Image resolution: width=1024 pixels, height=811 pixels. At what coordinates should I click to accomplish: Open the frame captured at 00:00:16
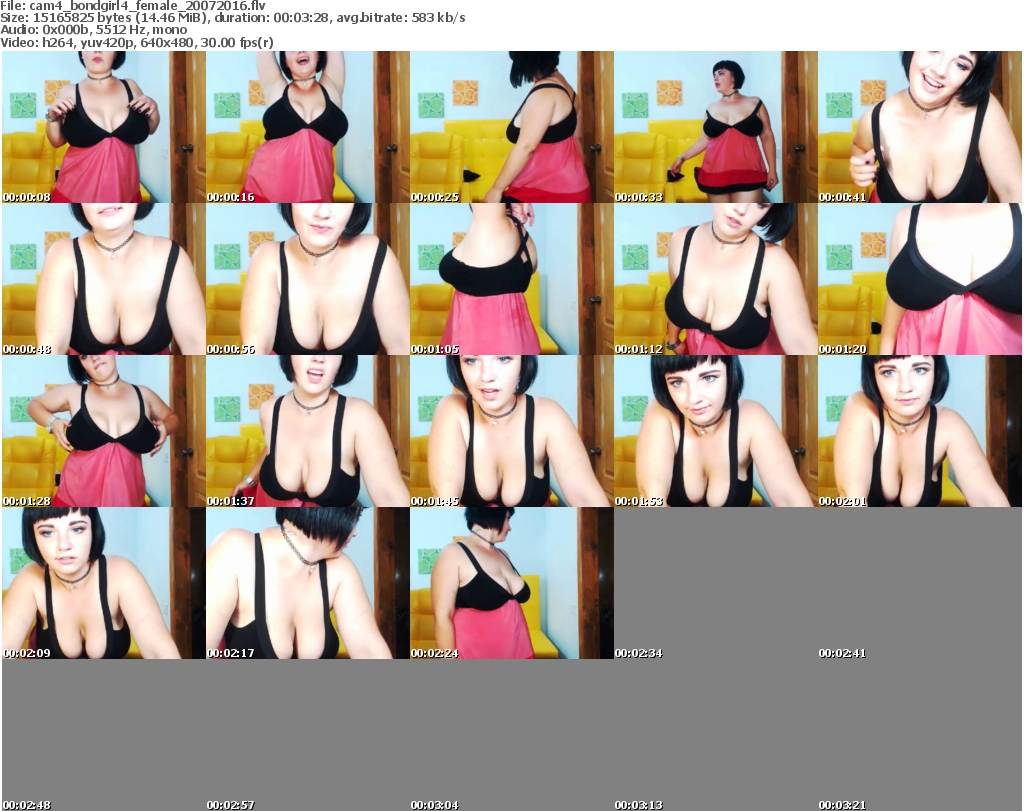[x=308, y=127]
